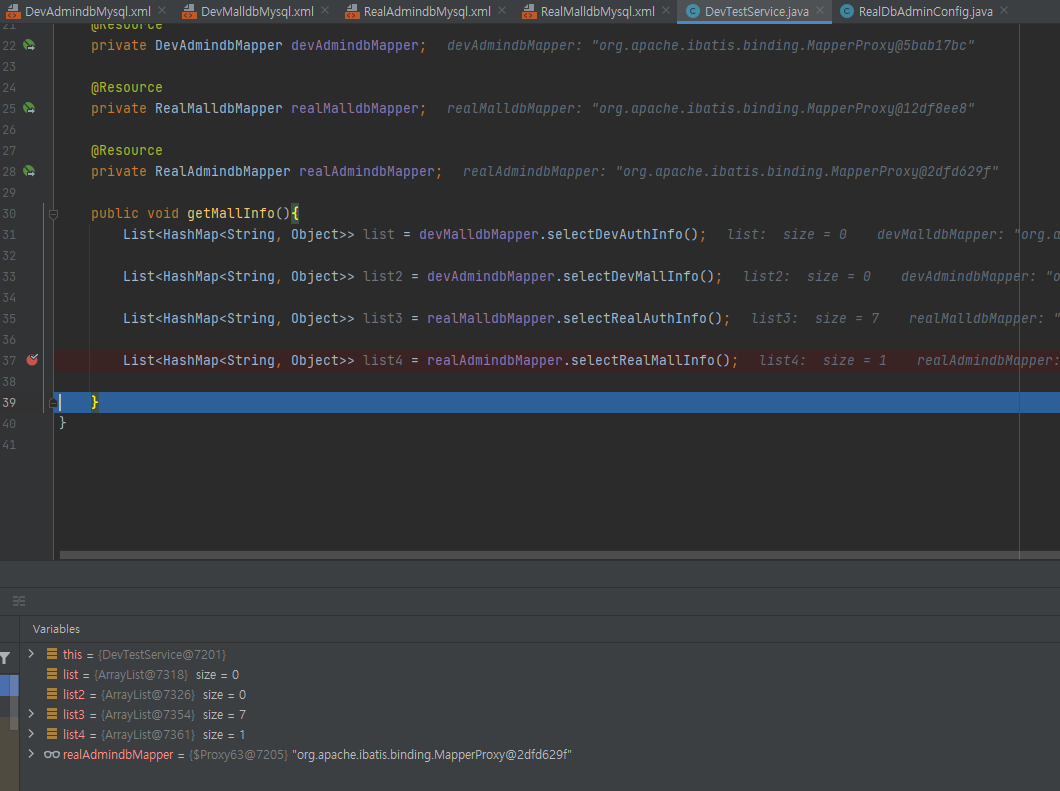Click the horizontal editor scrollbar
The height and width of the screenshot is (791, 1060).
[x=559, y=555]
